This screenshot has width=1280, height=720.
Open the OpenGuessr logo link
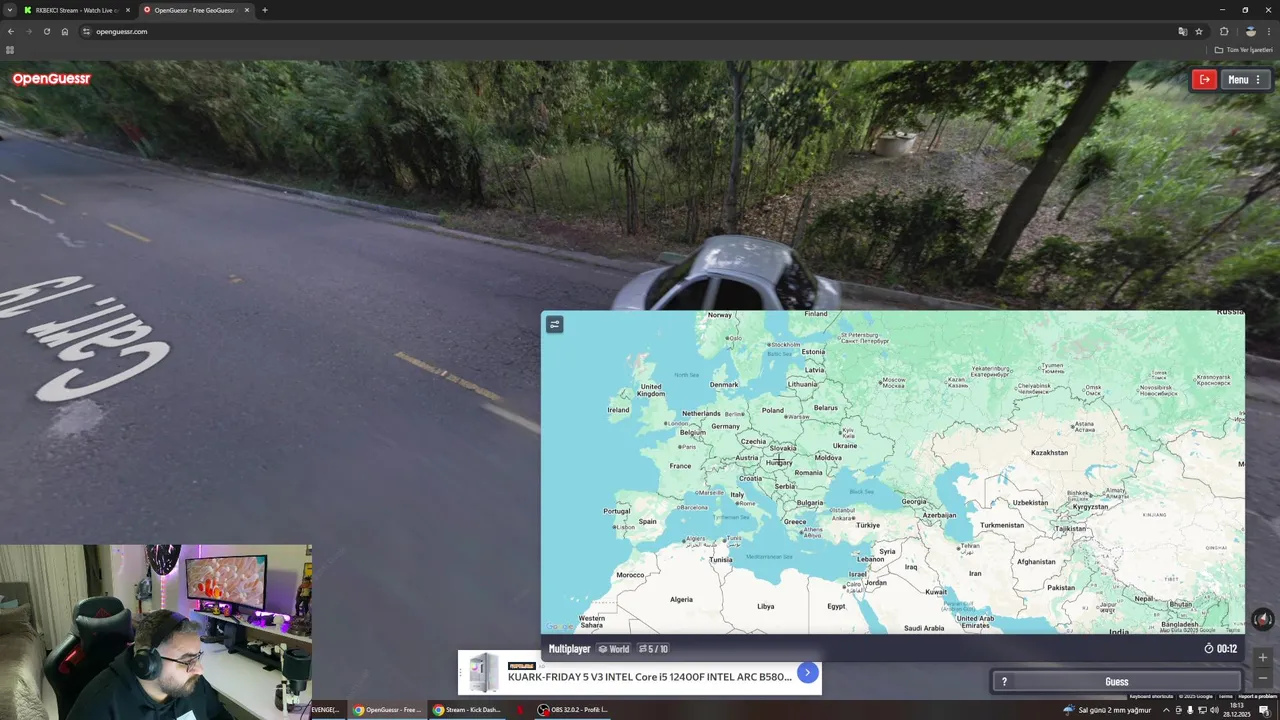[x=51, y=79]
